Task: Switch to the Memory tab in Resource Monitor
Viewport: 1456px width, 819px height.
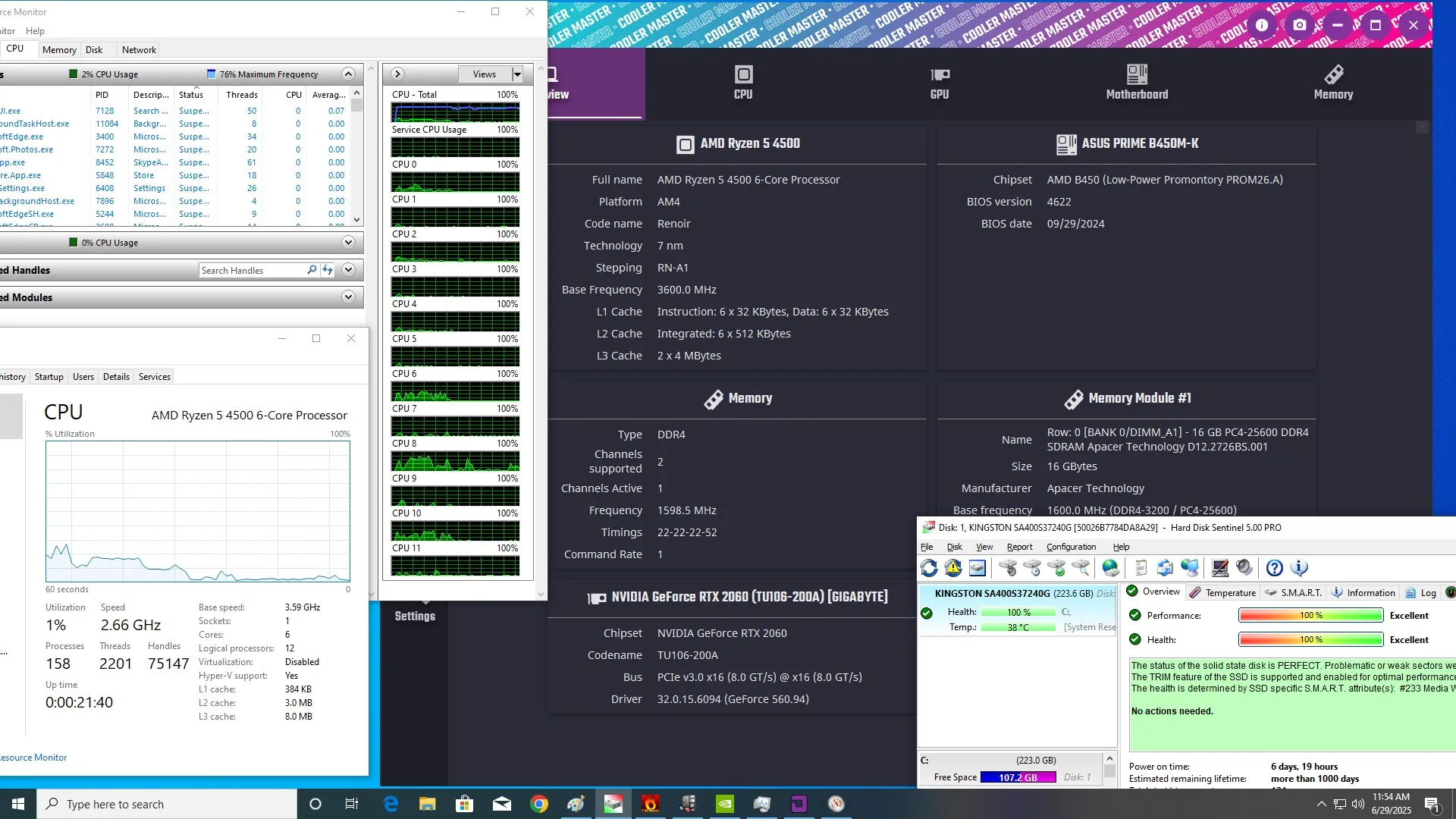Action: (x=59, y=49)
